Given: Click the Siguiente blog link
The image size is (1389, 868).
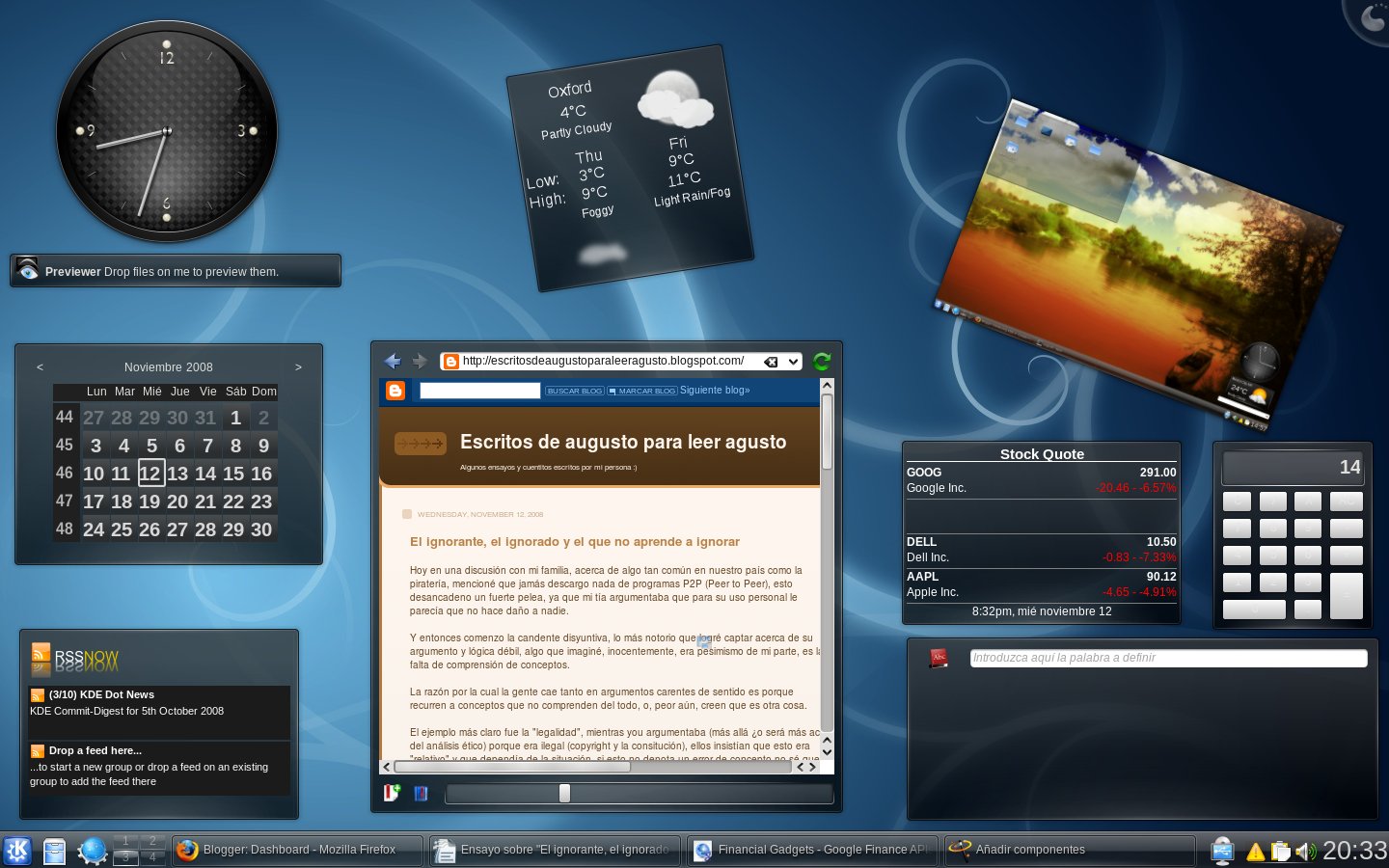Looking at the screenshot, I should [x=715, y=390].
